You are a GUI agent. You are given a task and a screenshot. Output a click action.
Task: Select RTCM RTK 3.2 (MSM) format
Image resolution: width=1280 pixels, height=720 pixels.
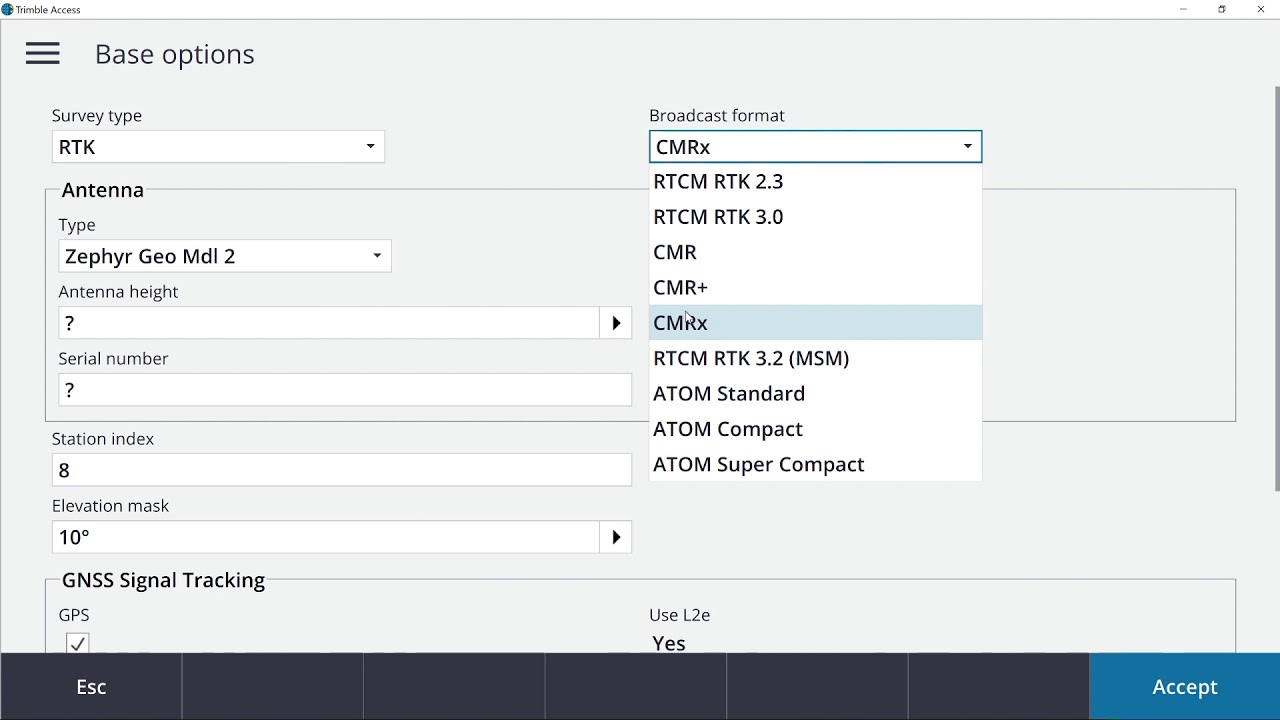(x=816, y=358)
